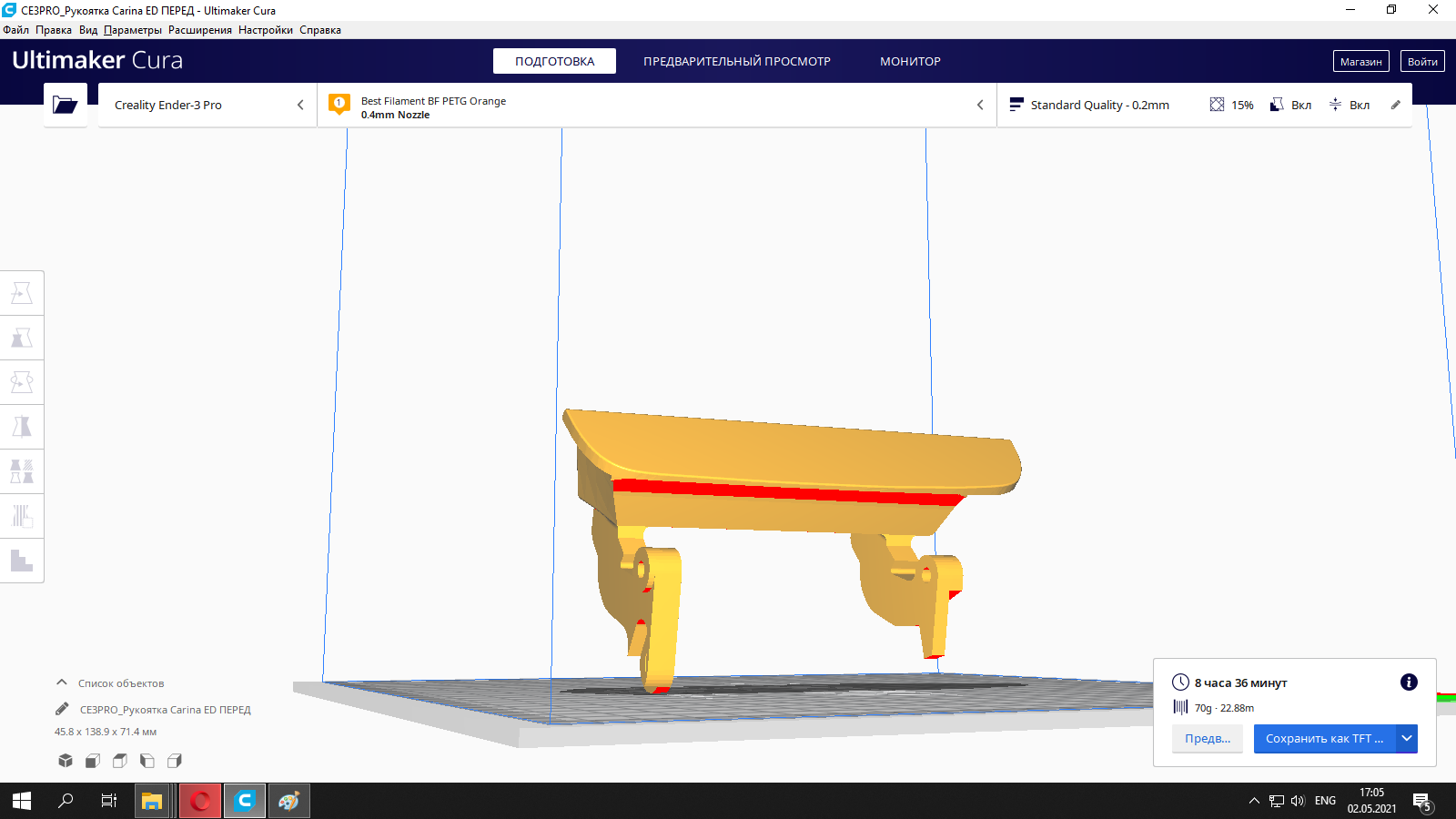
Task: Expand the Creality Ender-3 Pro printer selector
Action: click(207, 105)
